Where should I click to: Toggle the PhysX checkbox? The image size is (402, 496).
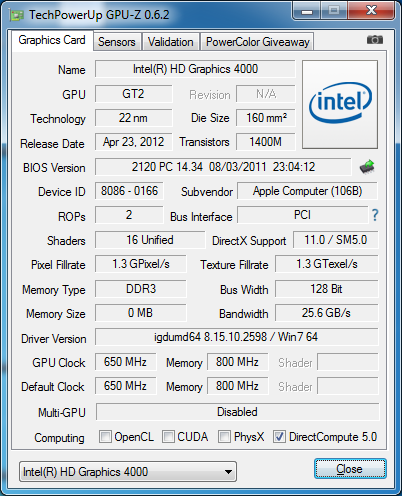tap(224, 436)
